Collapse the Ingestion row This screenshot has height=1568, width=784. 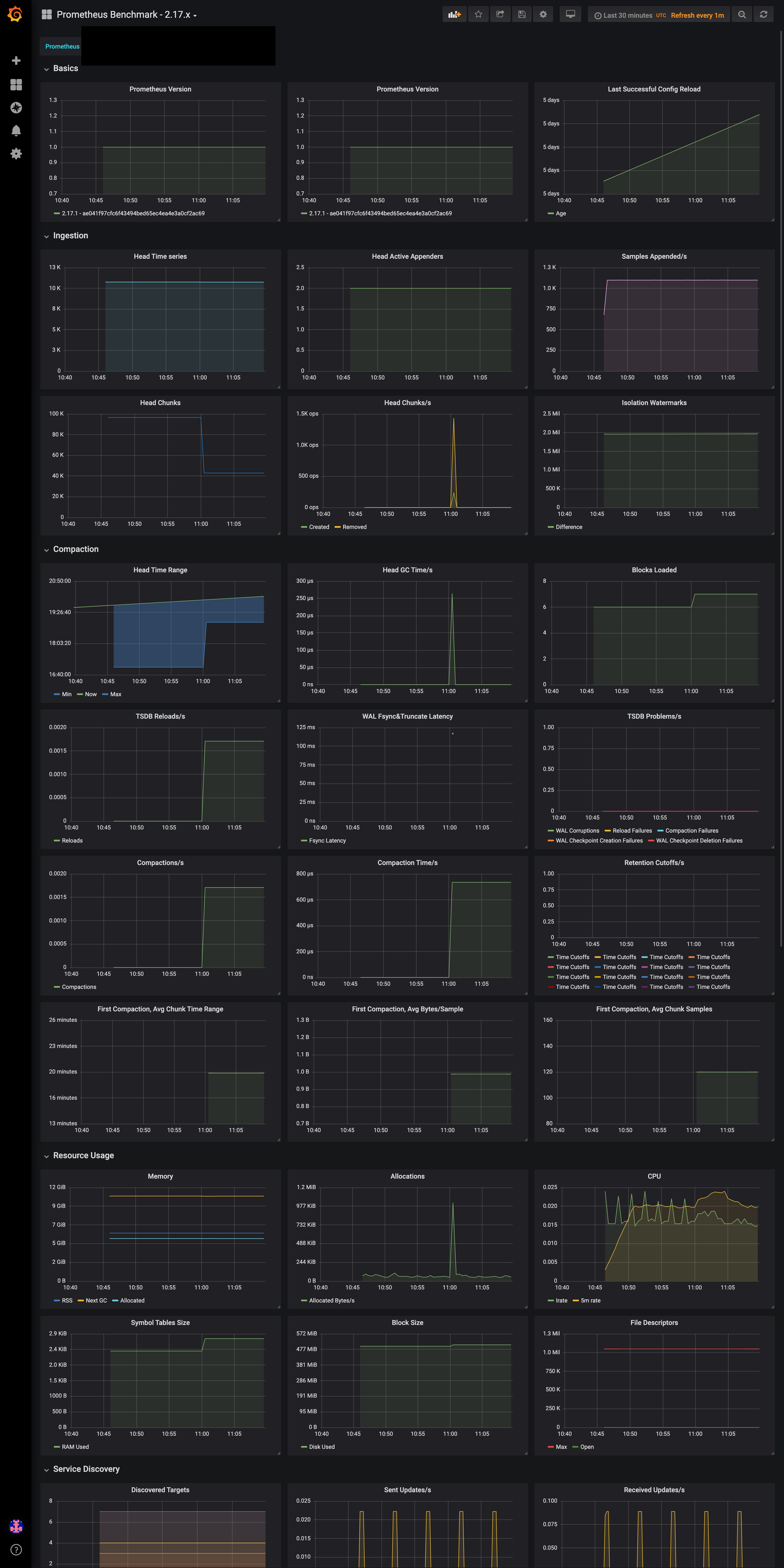[70, 235]
